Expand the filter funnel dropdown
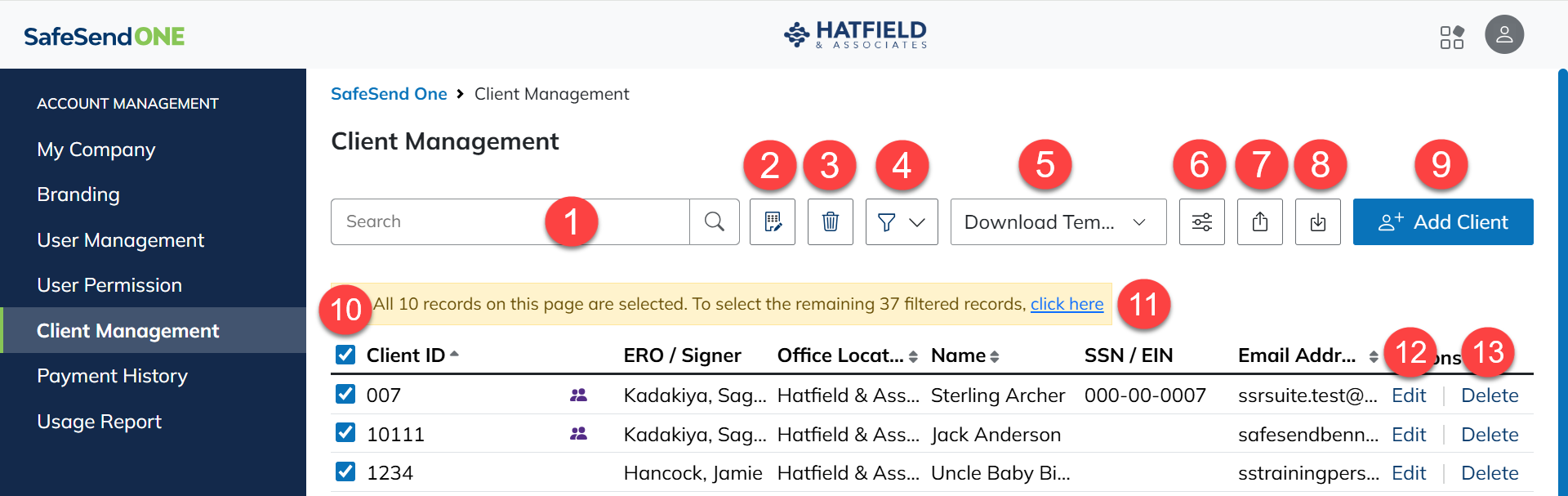Image resolution: width=1568 pixels, height=496 pixels. tap(901, 221)
